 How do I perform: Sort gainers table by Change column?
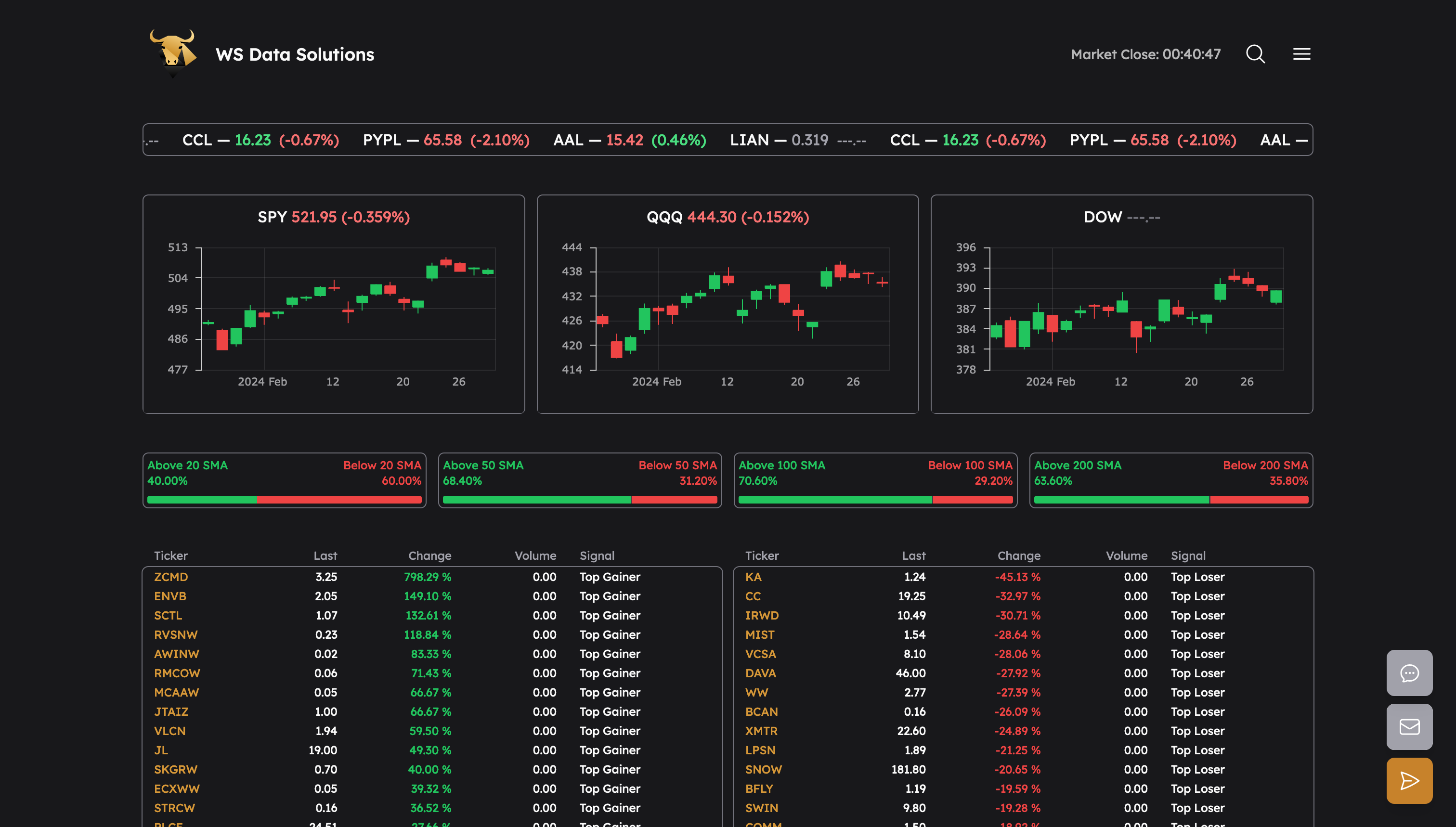click(429, 556)
